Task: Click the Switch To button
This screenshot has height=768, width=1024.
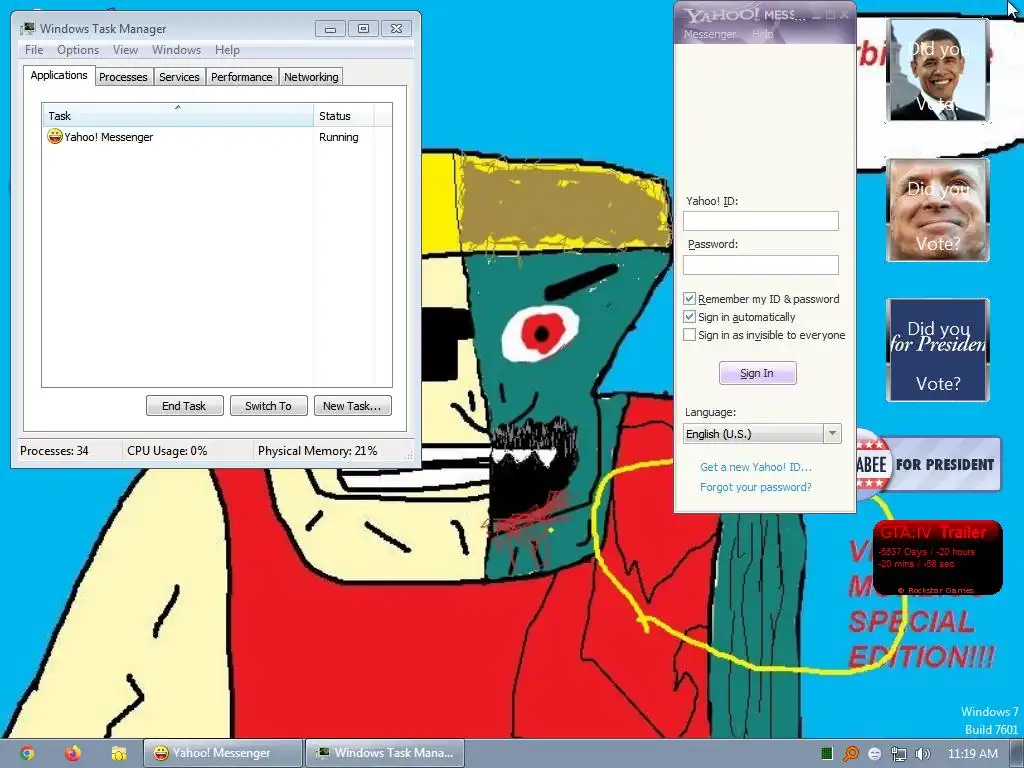Action: [268, 406]
